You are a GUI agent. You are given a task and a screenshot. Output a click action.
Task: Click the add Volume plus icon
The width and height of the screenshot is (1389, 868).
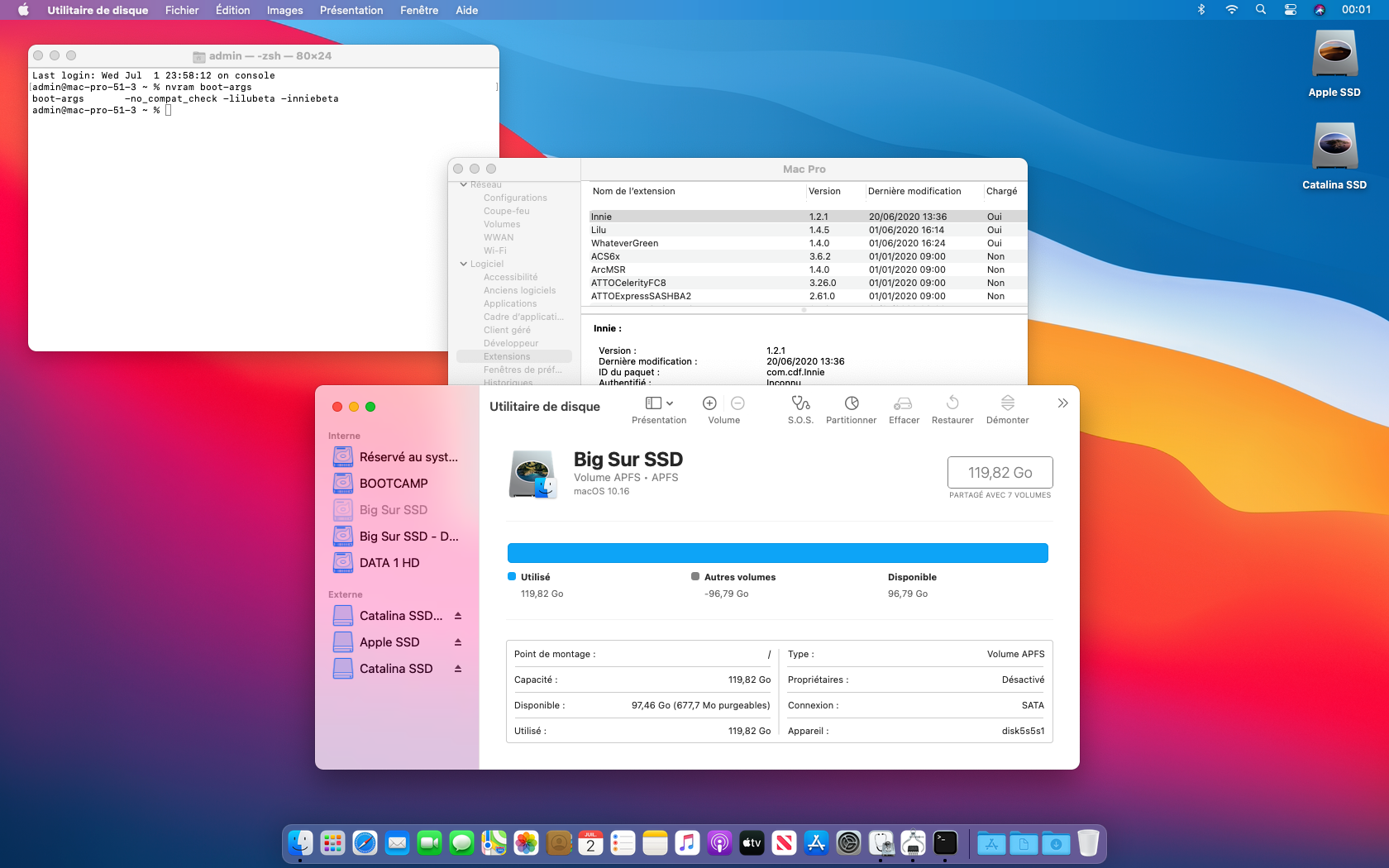709,403
